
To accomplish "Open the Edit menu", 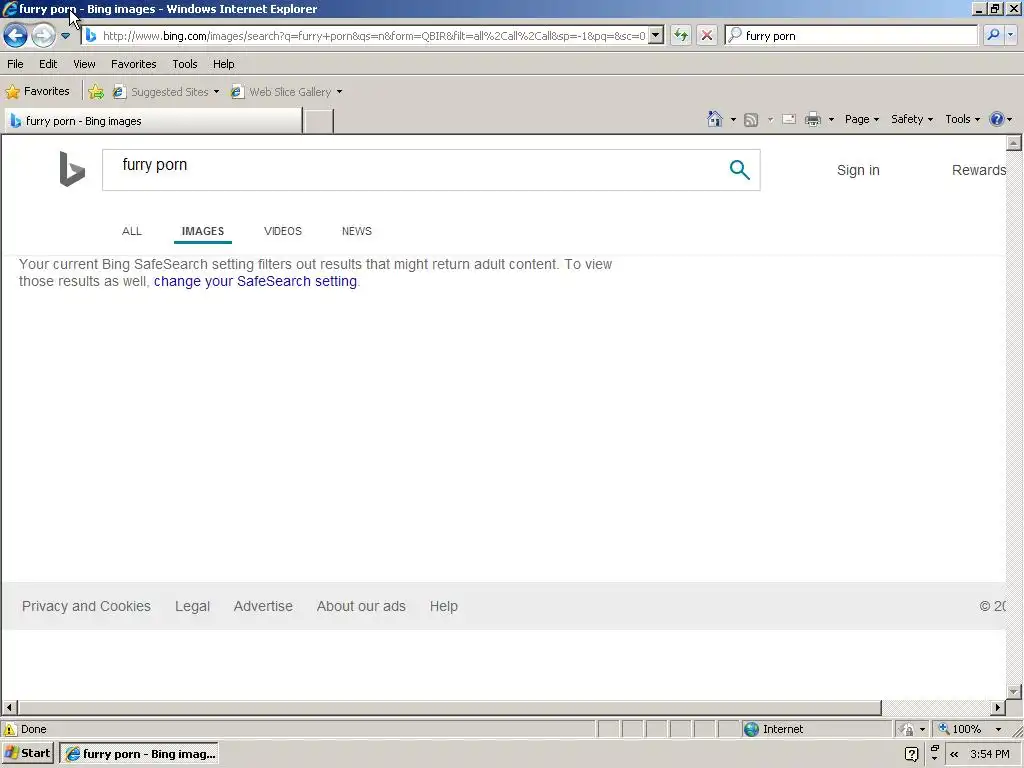I will (48, 64).
